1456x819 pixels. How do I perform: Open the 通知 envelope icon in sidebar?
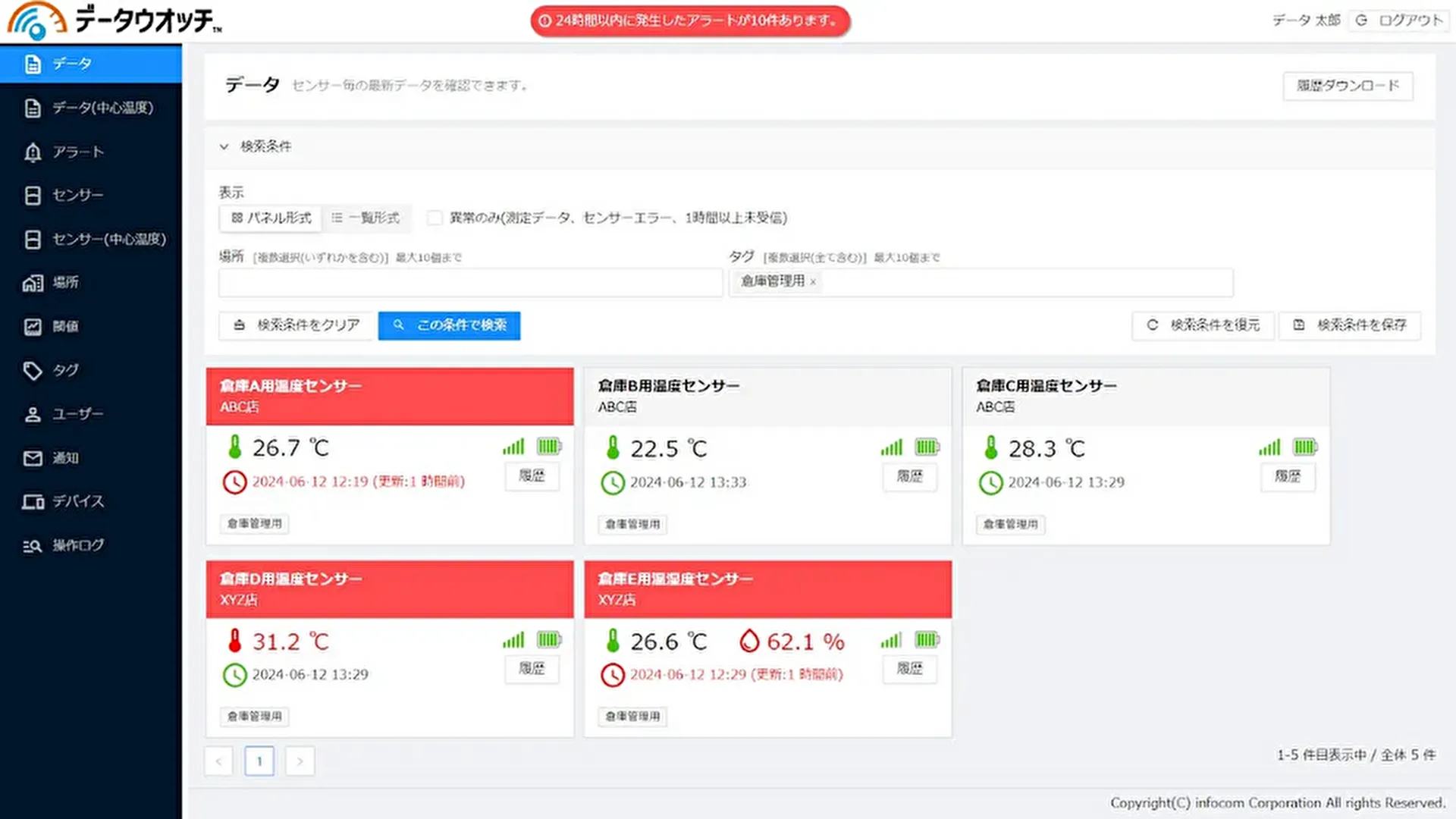pos(33,458)
